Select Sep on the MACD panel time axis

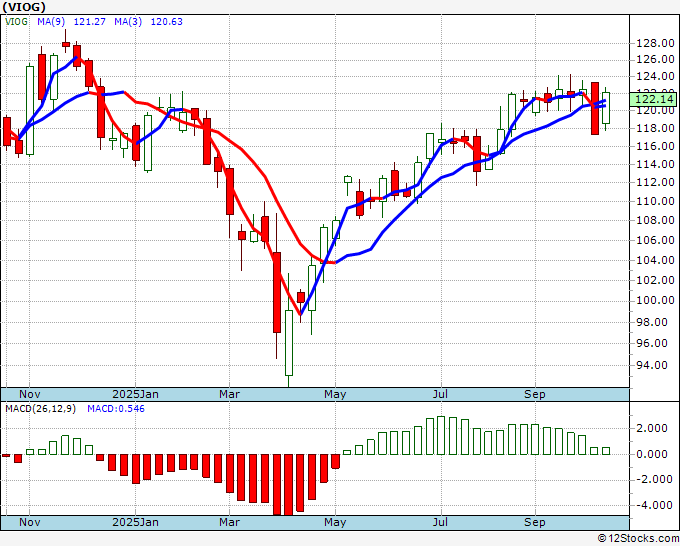pos(535,522)
